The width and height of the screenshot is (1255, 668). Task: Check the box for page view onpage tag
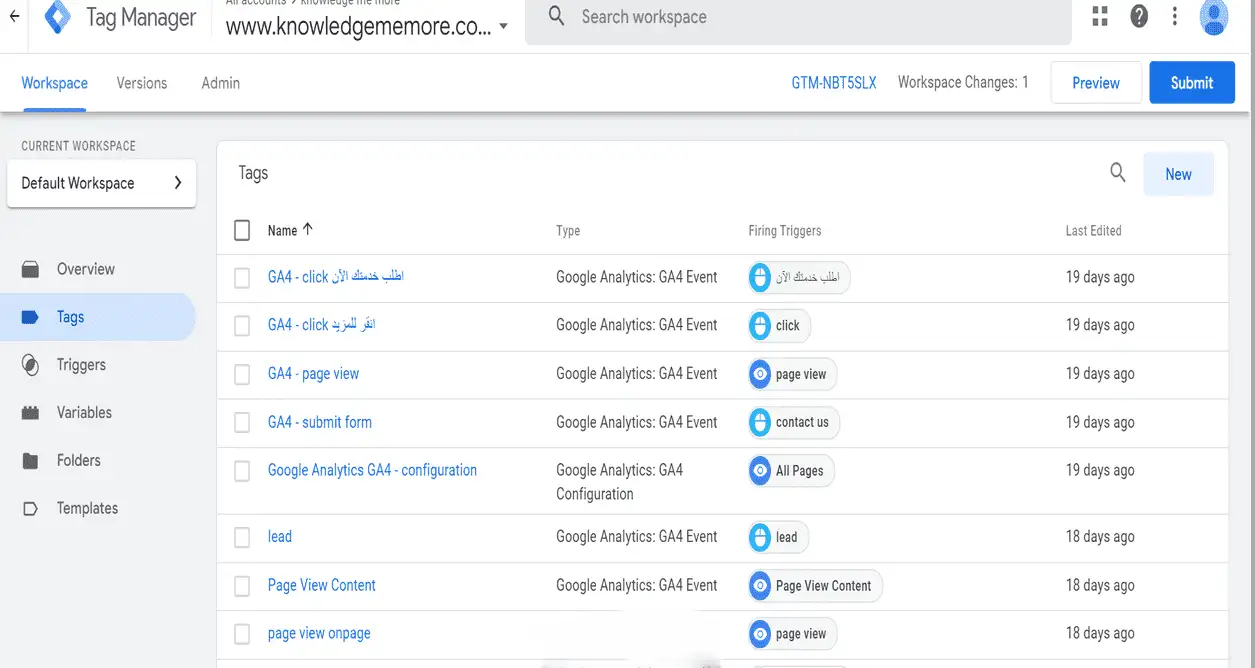[242, 634]
